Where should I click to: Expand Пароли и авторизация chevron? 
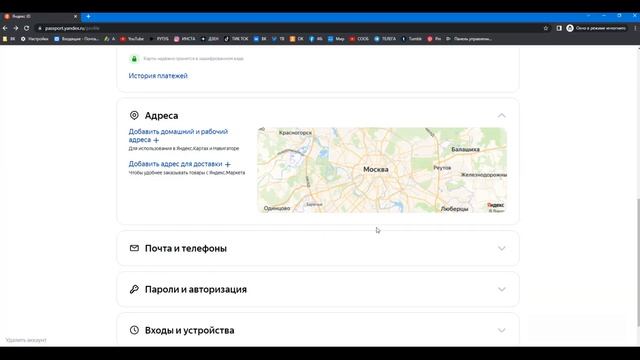coord(502,289)
